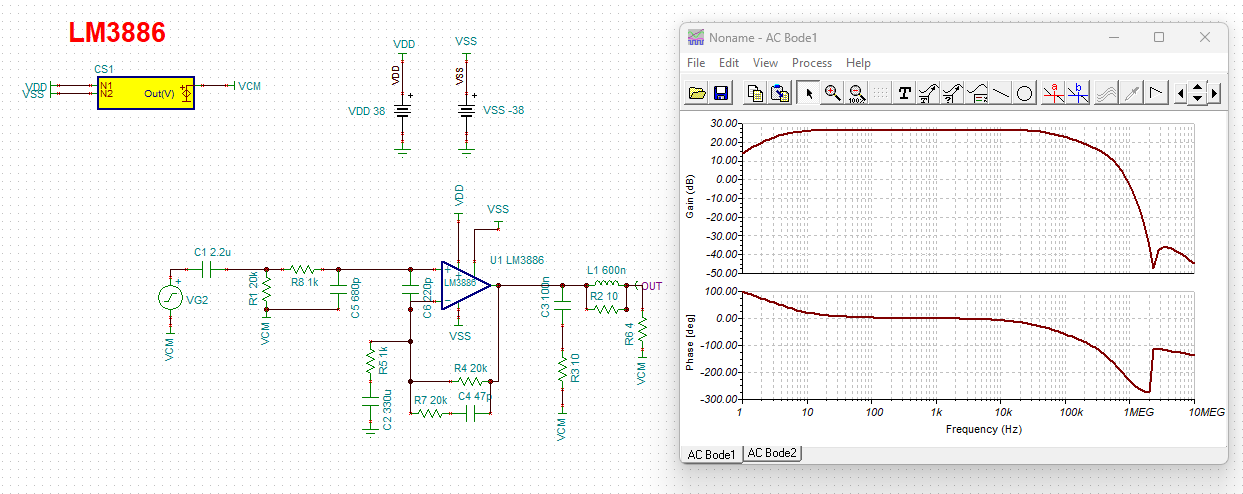Click the up arrow of toolbar stepper
The width and height of the screenshot is (1243, 494).
[x=1198, y=87]
